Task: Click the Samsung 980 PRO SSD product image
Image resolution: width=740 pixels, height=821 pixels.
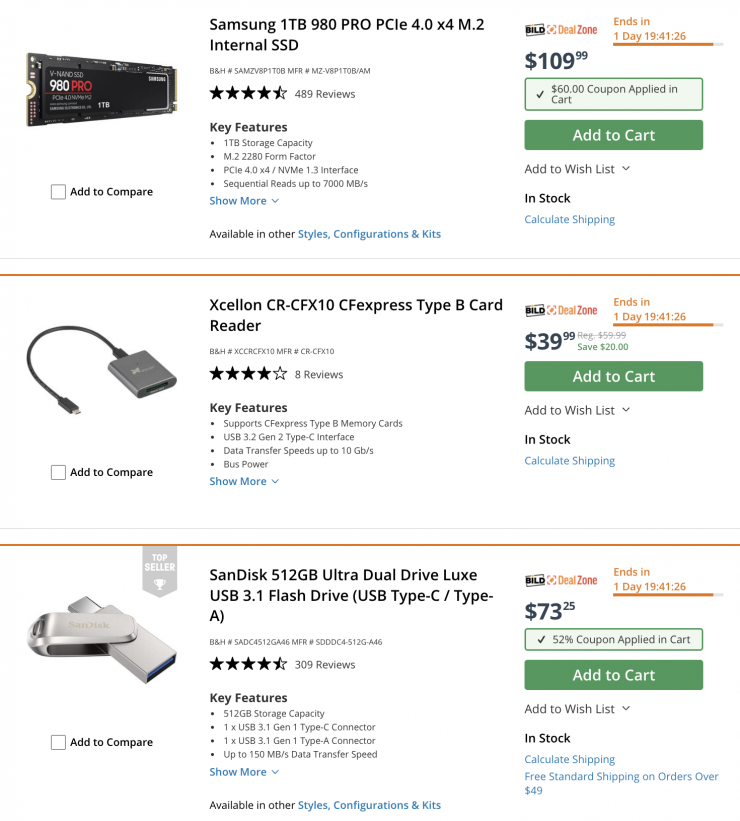Action: [x=101, y=89]
